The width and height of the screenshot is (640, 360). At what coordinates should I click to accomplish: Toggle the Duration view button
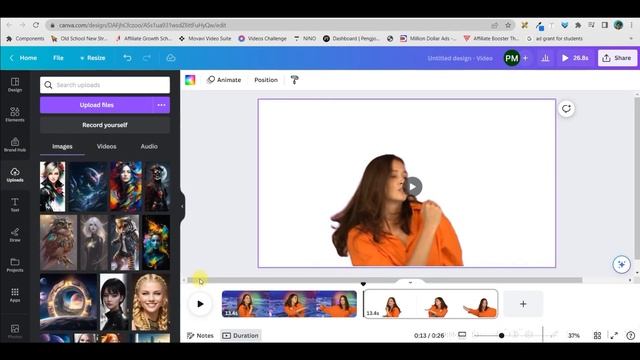click(241, 336)
